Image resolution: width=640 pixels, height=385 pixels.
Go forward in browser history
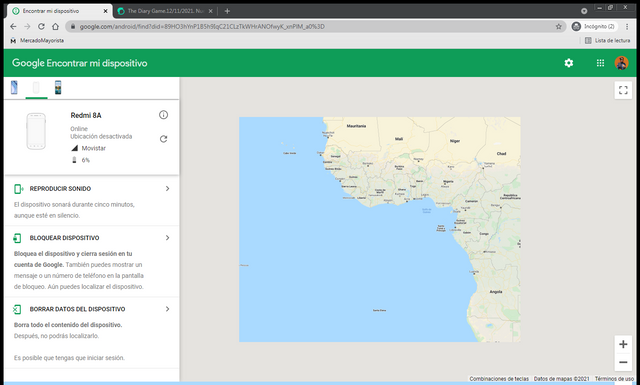pyautogui.click(x=27, y=27)
